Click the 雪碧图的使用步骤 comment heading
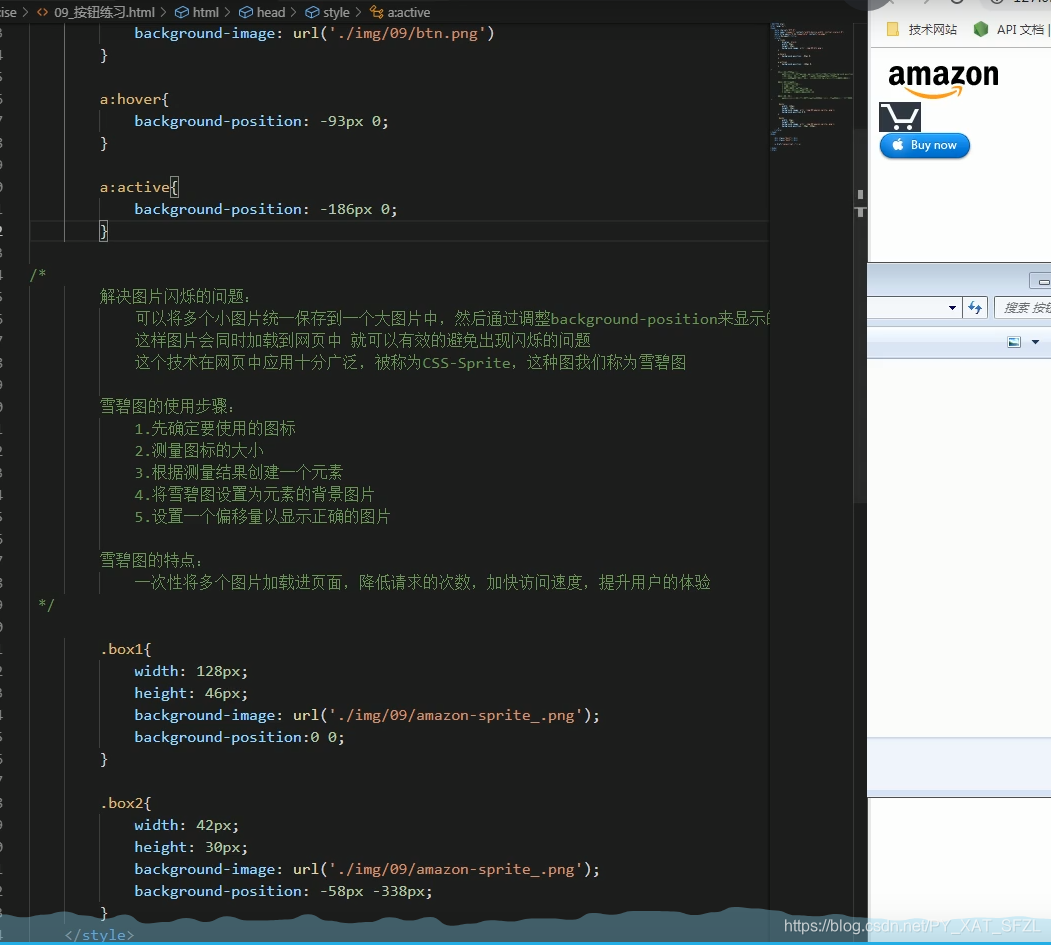Viewport: 1051px width, 945px height. pyautogui.click(x=167, y=406)
